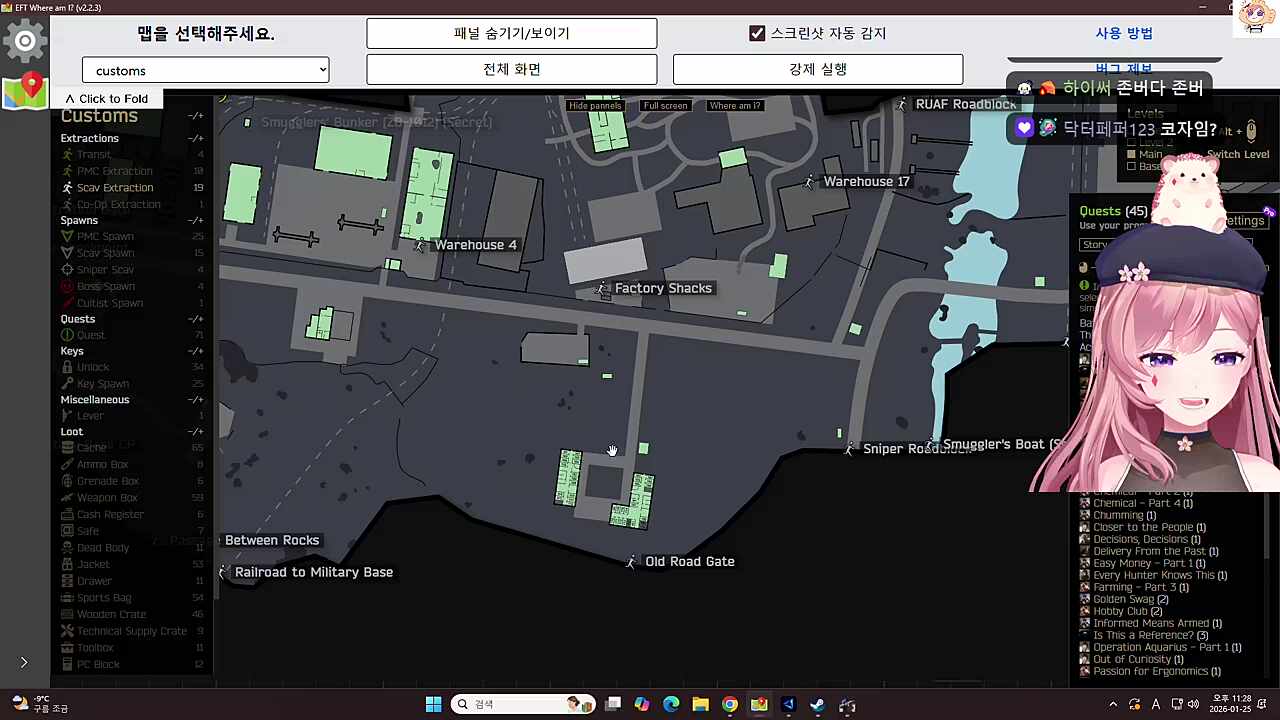Toggle PMC Extraction markers on the map
This screenshot has height=720, width=1280.
pos(115,171)
